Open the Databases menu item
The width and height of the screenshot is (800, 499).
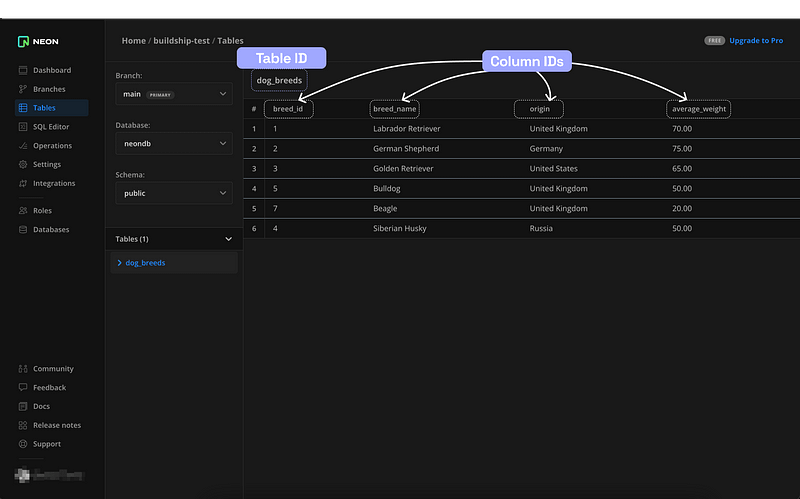[x=51, y=229]
